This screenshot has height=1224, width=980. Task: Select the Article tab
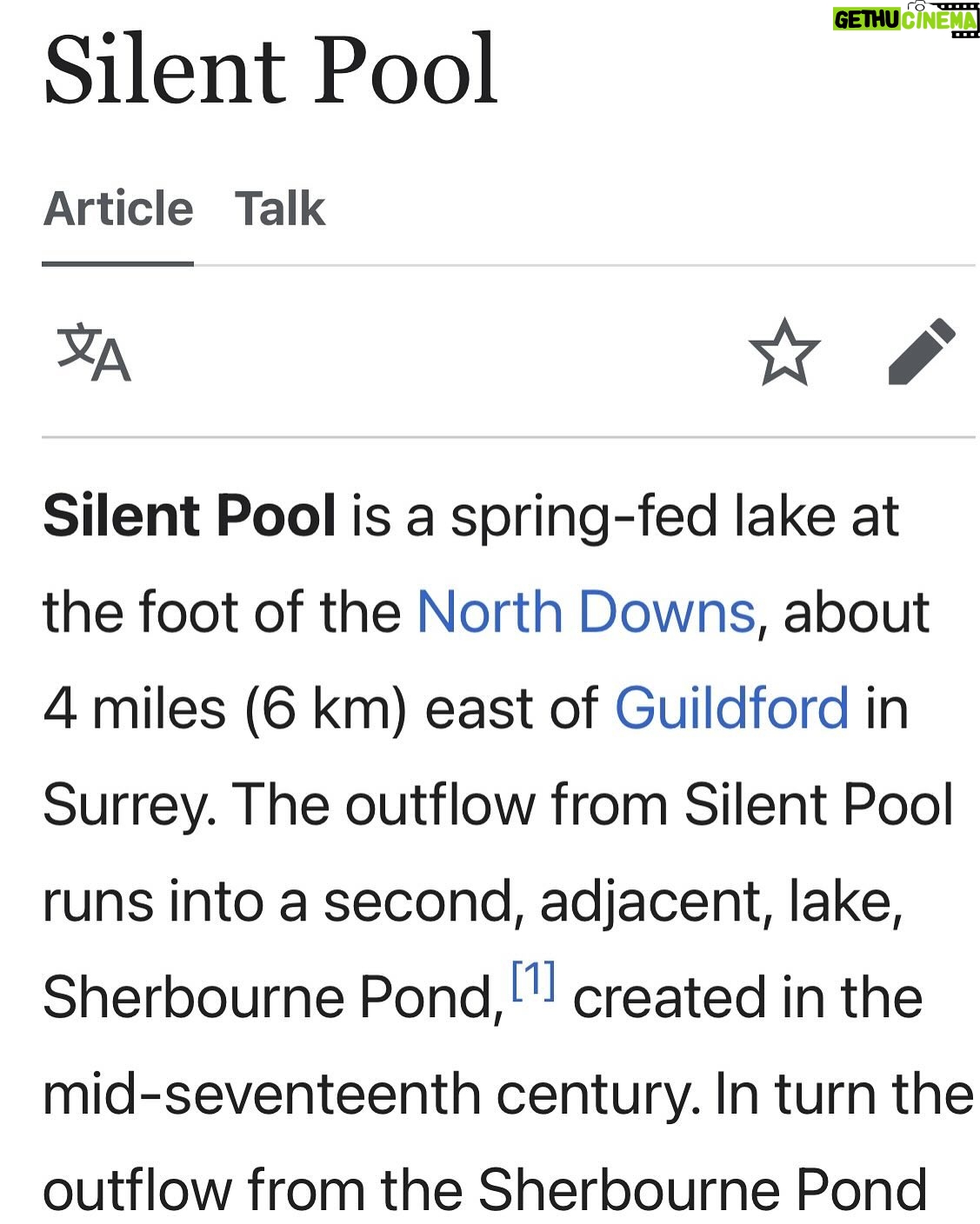(118, 209)
